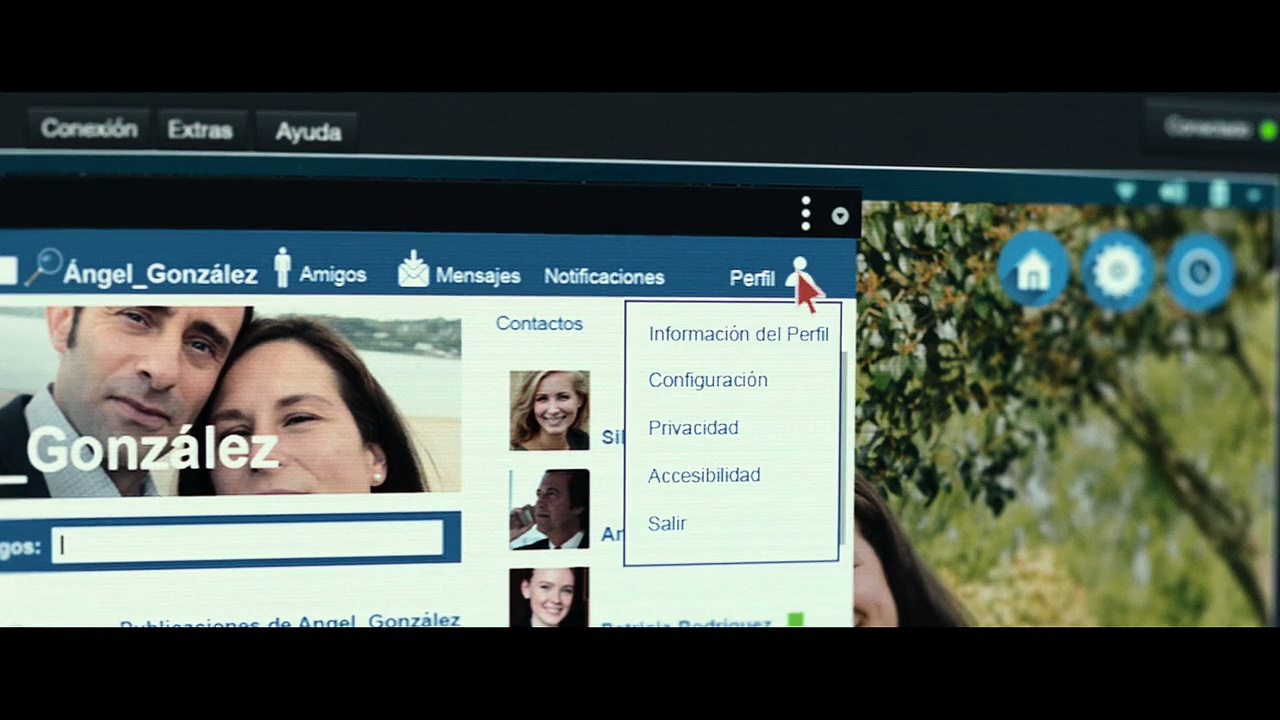Select Privacidad in the profile menu
Image resolution: width=1280 pixels, height=720 pixels.
point(693,428)
